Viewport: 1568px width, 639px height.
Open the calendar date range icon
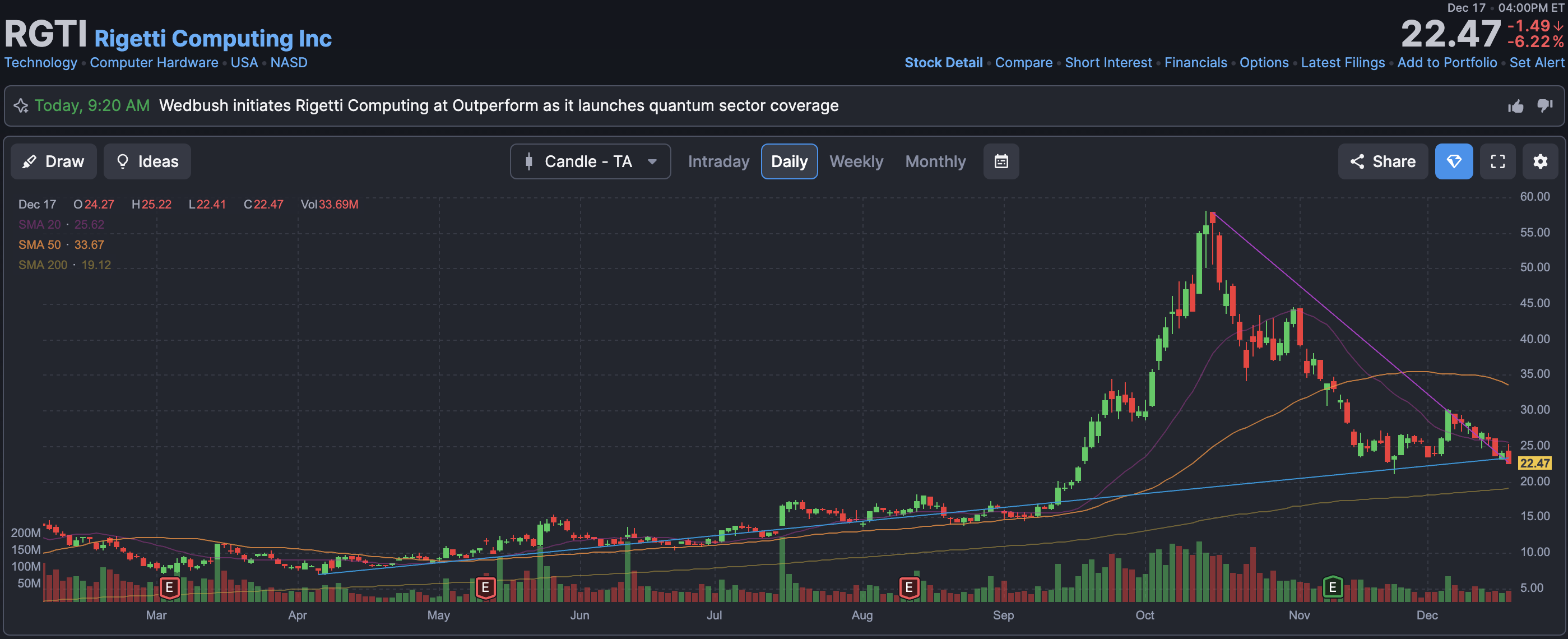pyautogui.click(x=1001, y=161)
